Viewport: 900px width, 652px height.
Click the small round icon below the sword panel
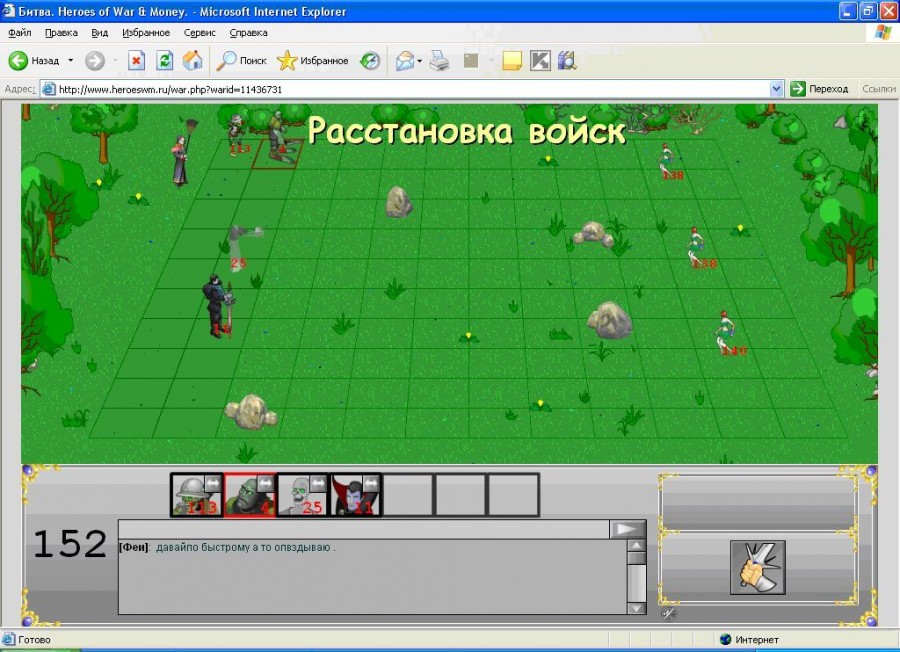click(669, 614)
